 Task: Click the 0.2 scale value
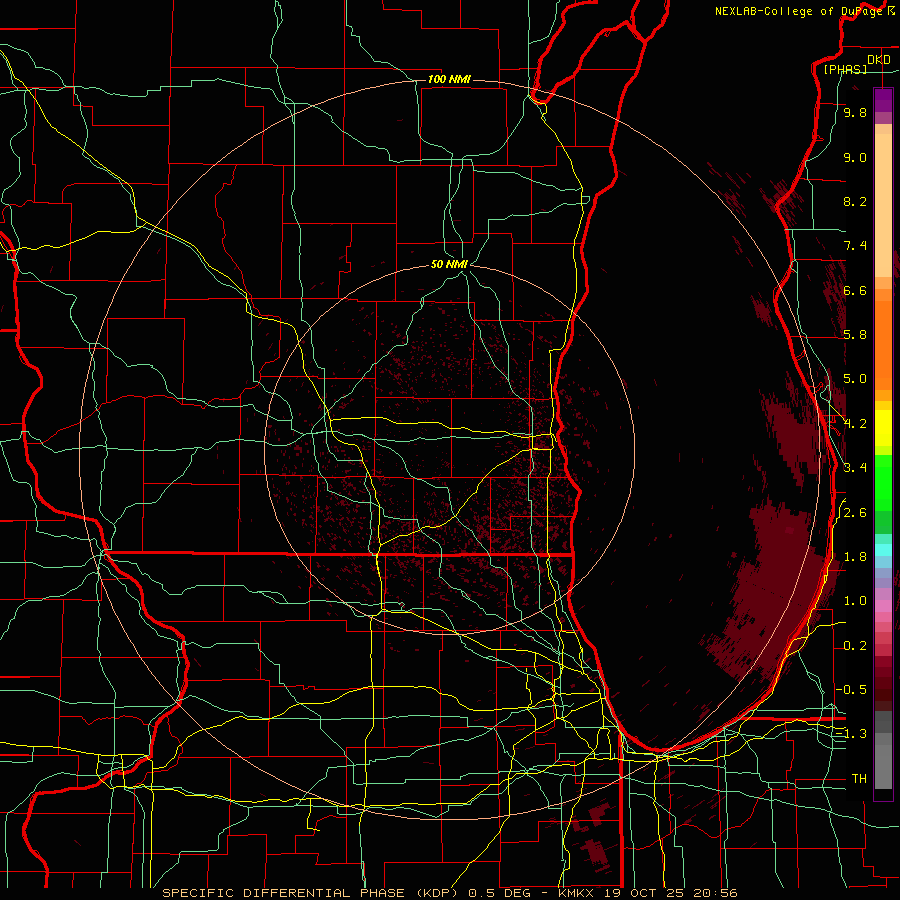click(855, 646)
